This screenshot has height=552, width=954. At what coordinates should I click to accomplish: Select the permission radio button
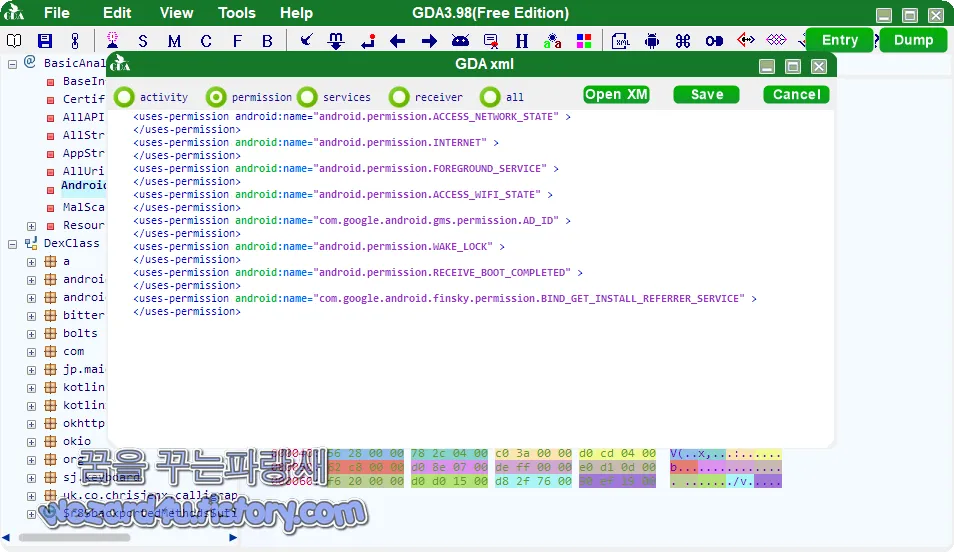coord(215,97)
